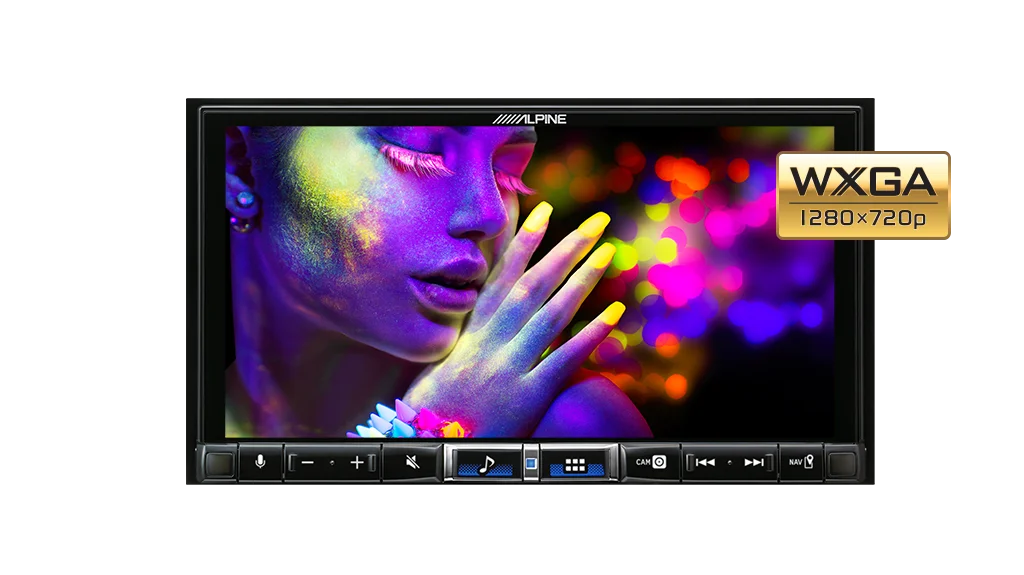Screen dimensions: 1024x575
Task: Increase volume with the plus button
Action: tap(356, 463)
